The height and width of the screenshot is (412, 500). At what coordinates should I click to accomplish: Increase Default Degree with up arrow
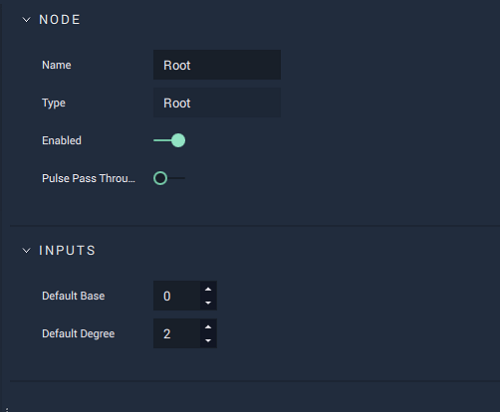coord(208,327)
